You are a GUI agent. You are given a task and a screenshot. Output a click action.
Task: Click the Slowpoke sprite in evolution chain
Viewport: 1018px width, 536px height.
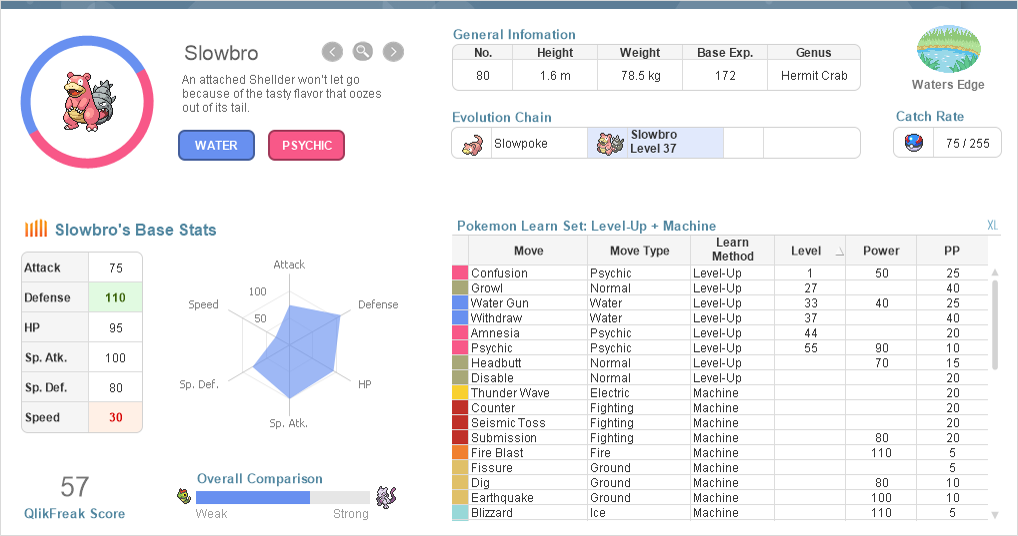click(x=472, y=144)
